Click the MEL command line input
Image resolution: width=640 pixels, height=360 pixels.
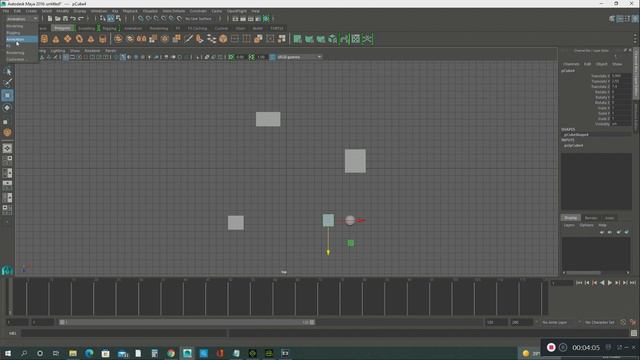124,333
